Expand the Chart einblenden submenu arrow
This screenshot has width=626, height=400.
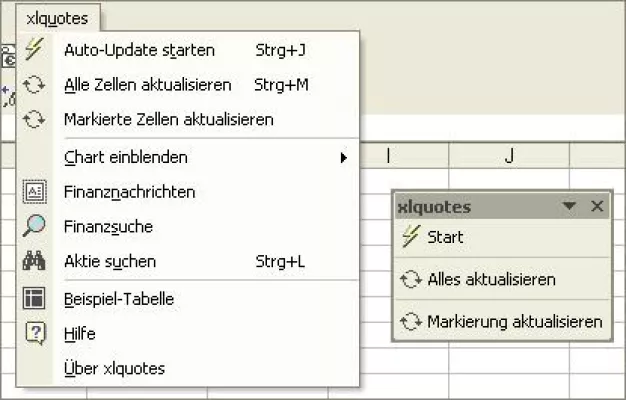tap(344, 157)
